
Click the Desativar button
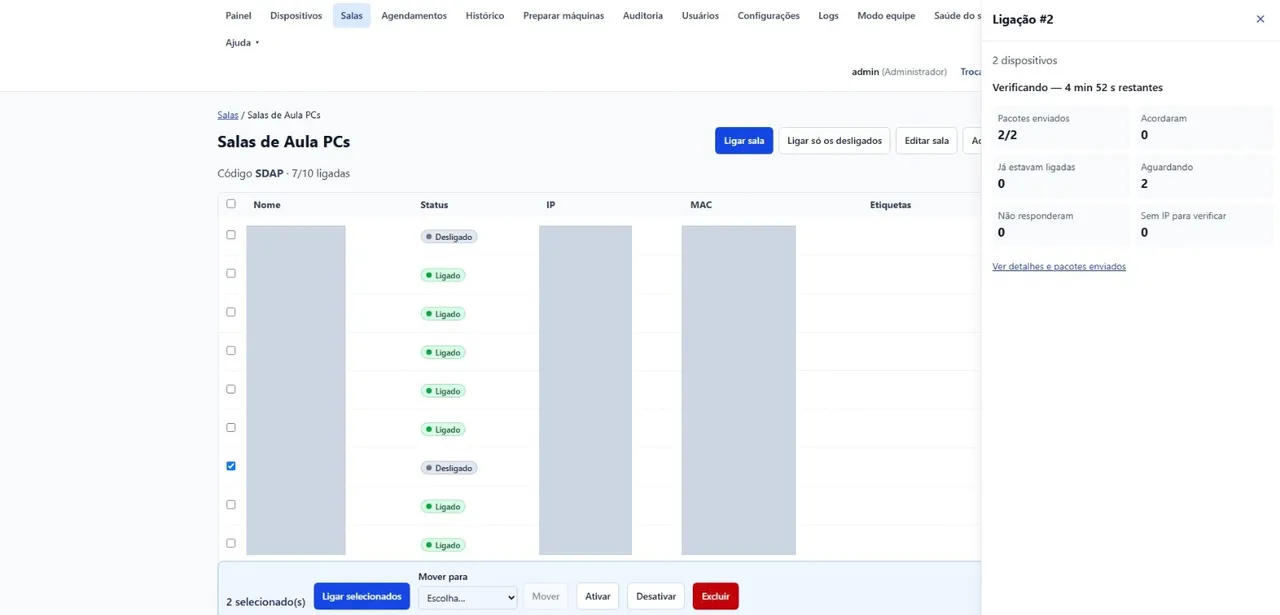point(656,596)
